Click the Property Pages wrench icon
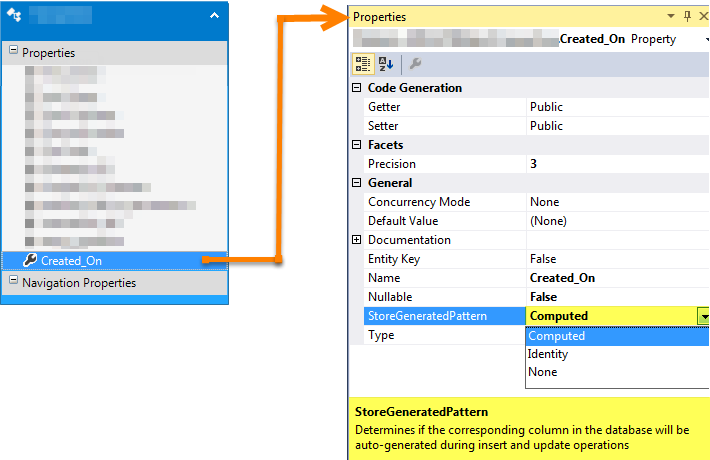This screenshot has height=460, width=710. coord(415,64)
